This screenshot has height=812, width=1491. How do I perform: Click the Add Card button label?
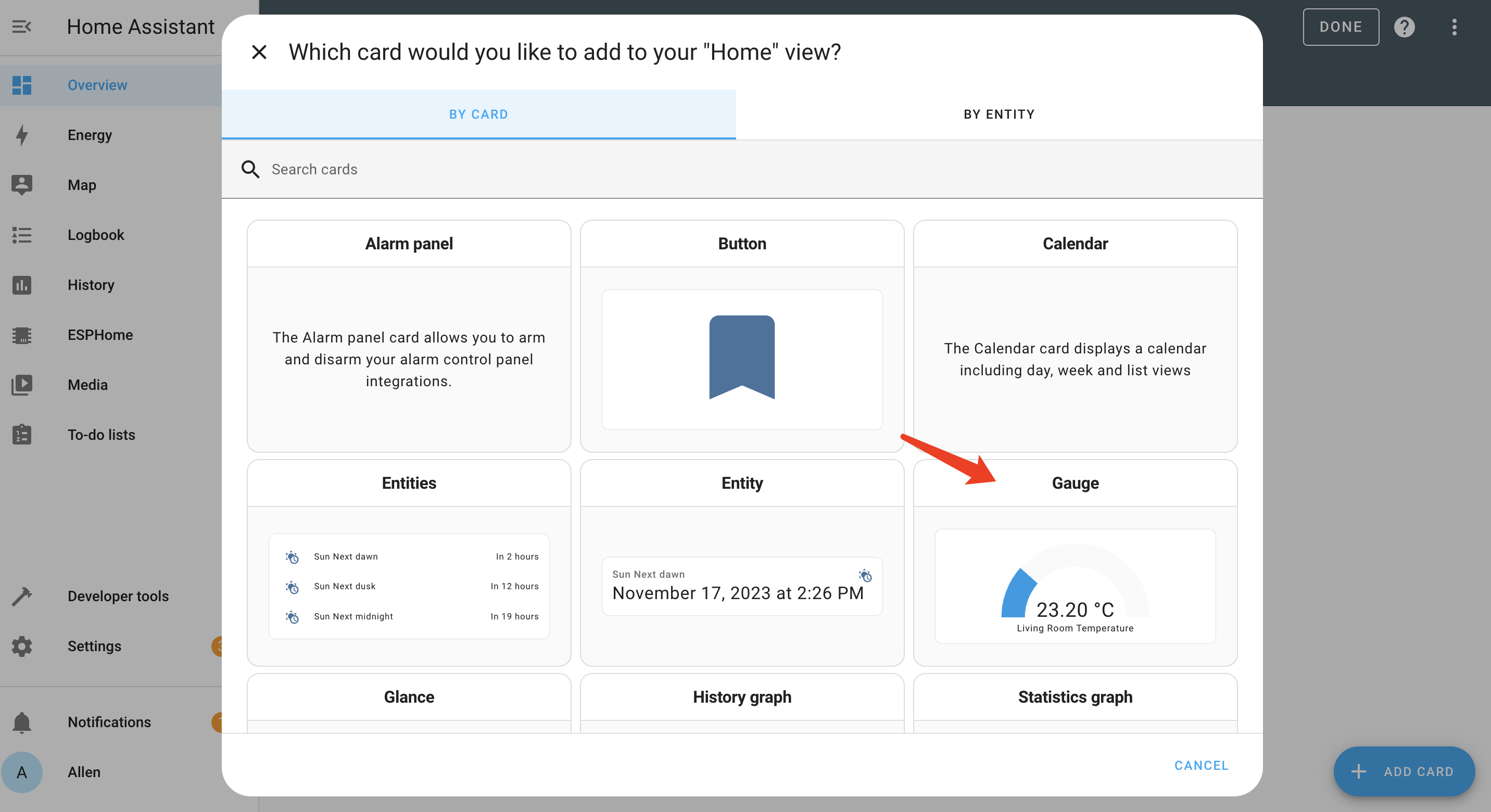click(1419, 771)
